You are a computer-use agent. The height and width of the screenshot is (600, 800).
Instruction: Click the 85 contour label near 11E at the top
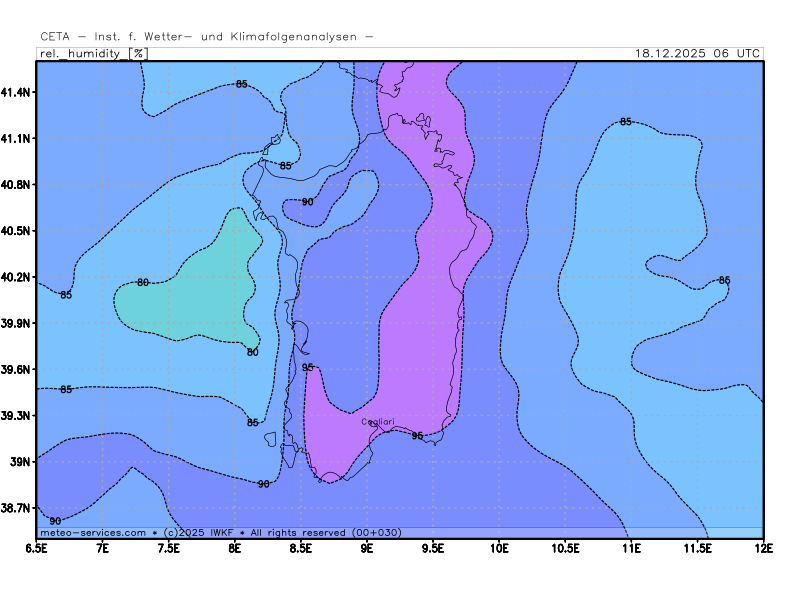click(625, 121)
